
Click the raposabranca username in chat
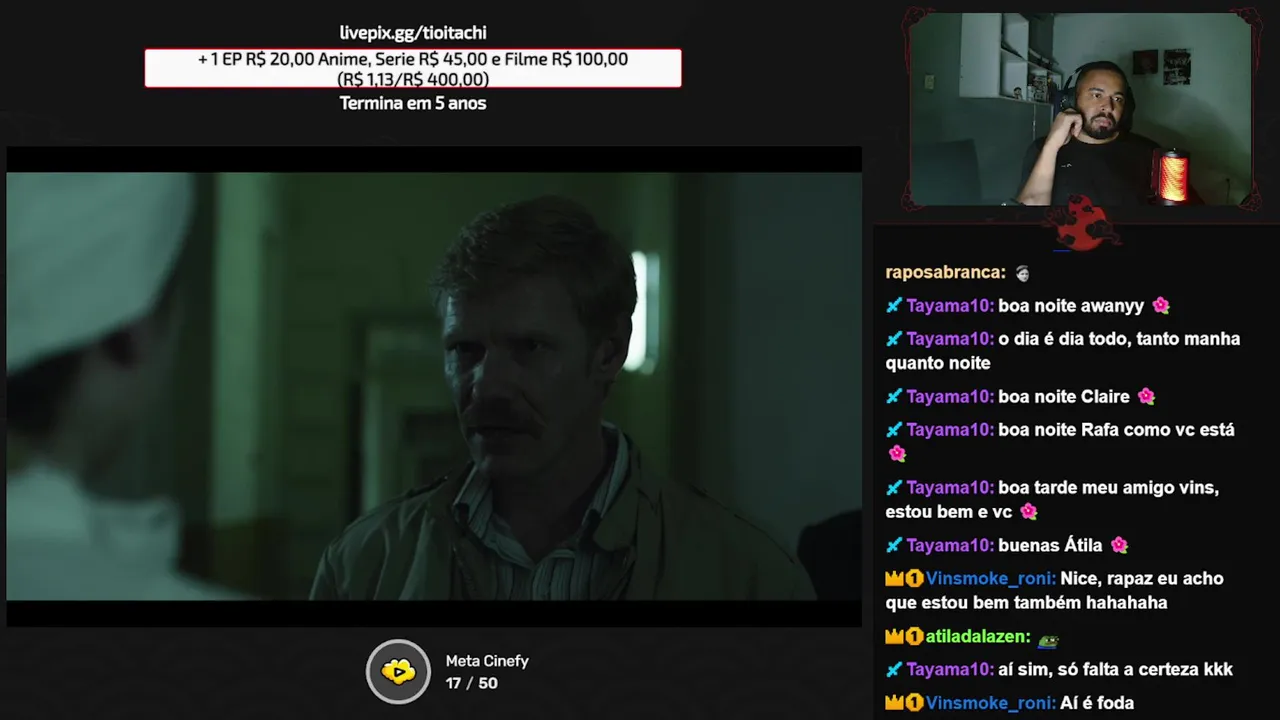[945, 273]
